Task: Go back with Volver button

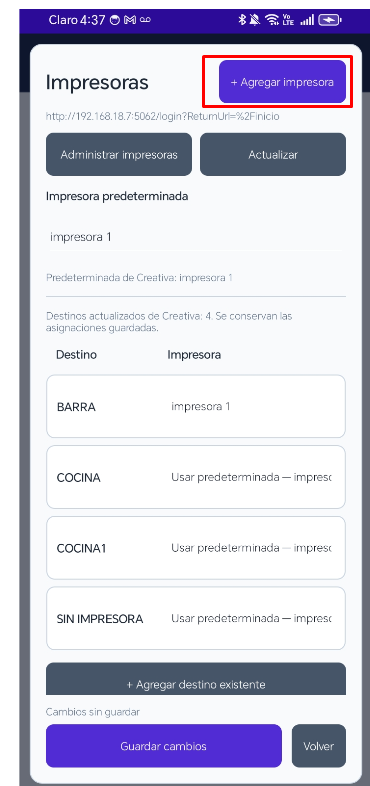Action: pyautogui.click(x=319, y=746)
